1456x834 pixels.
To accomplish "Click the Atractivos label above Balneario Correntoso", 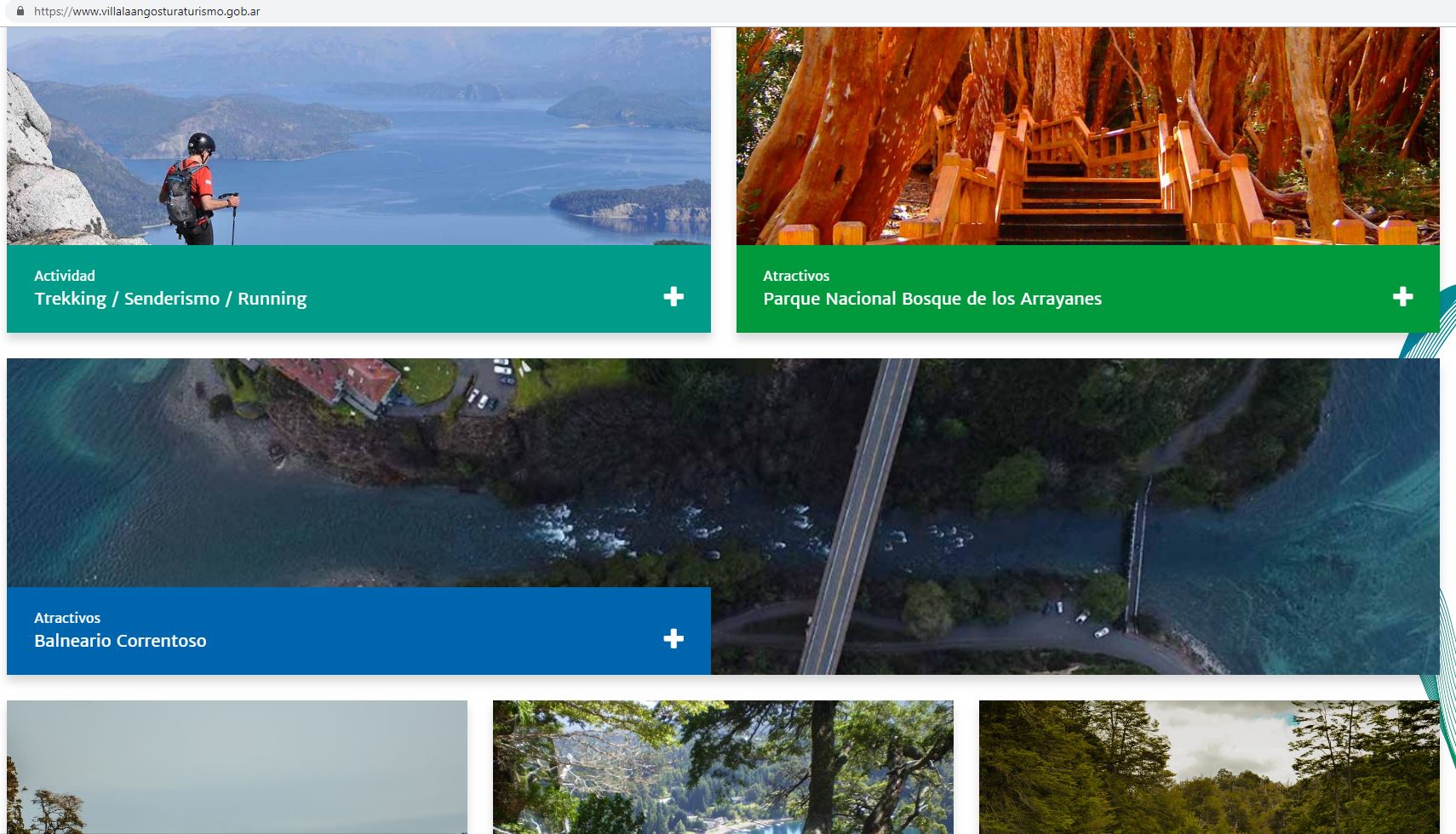I will point(67,618).
